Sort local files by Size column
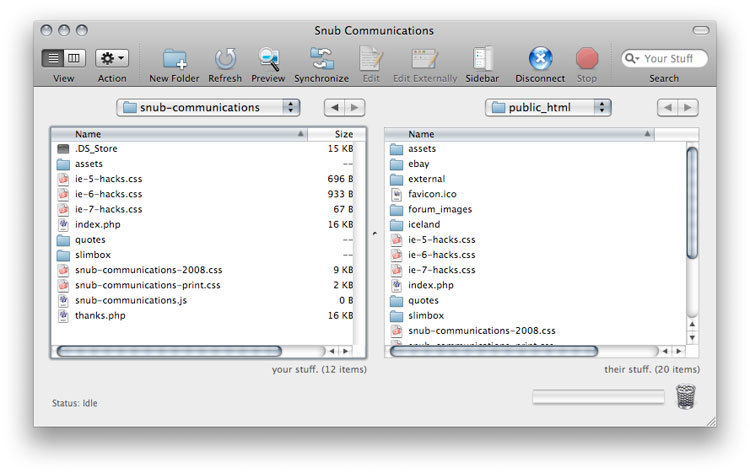The height and width of the screenshot is (473, 750). [x=337, y=134]
